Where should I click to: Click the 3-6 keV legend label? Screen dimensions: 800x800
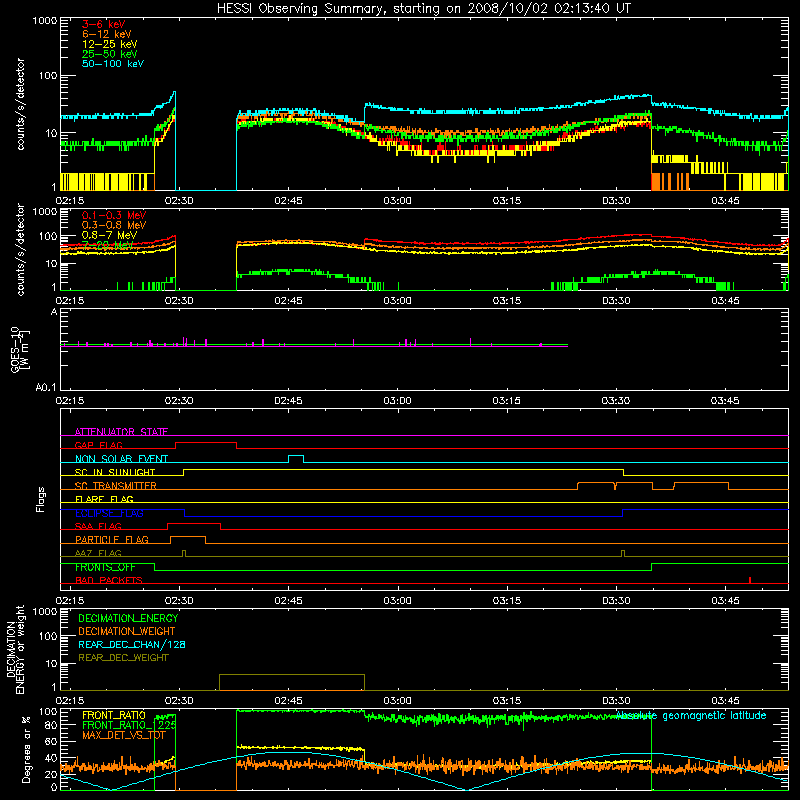point(104,24)
